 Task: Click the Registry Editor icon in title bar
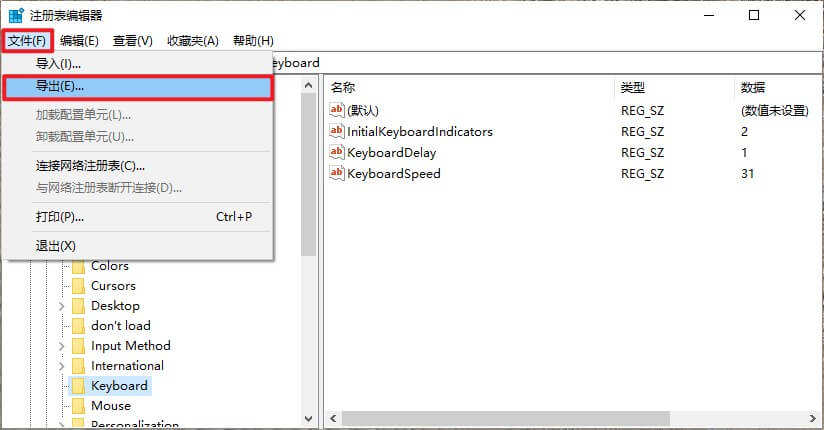pyautogui.click(x=17, y=15)
